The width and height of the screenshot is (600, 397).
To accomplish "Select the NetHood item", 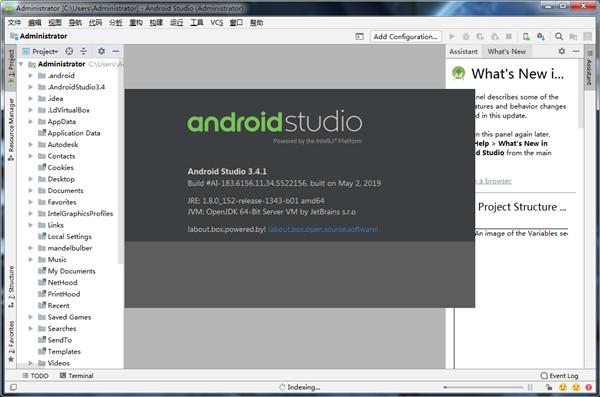I will tap(62, 283).
